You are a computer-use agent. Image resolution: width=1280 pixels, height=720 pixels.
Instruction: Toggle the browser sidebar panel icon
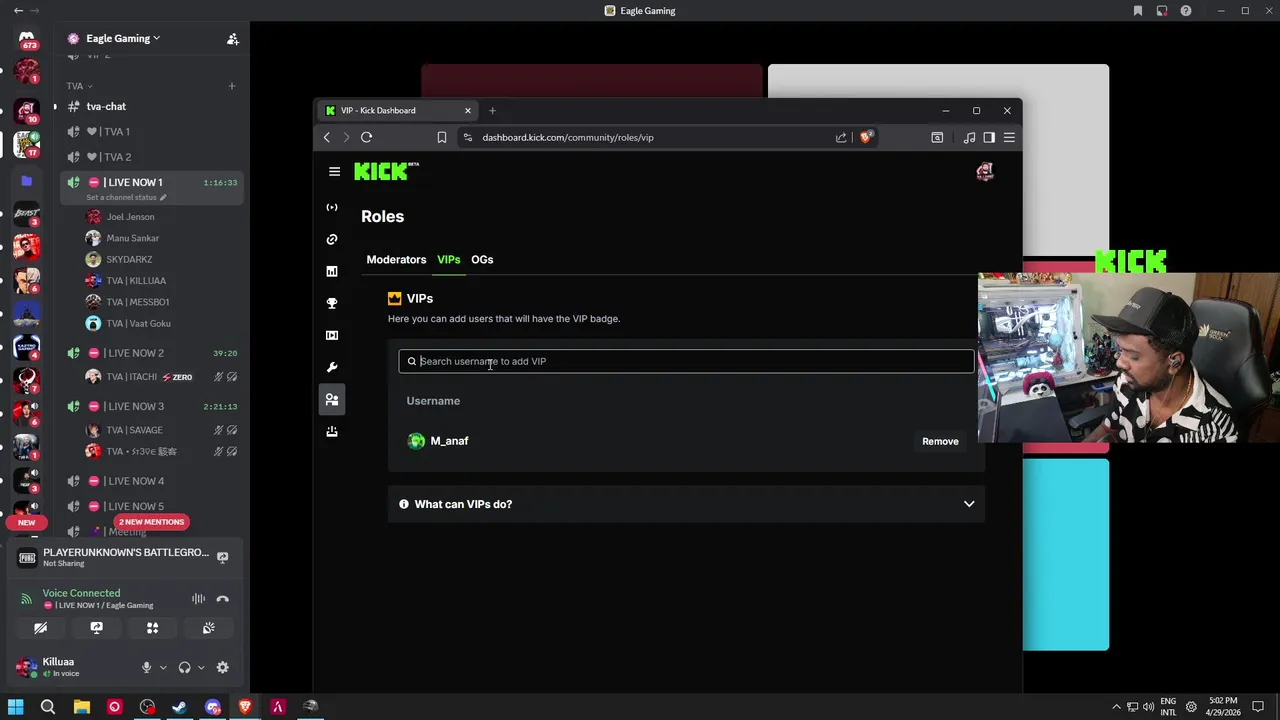point(989,137)
